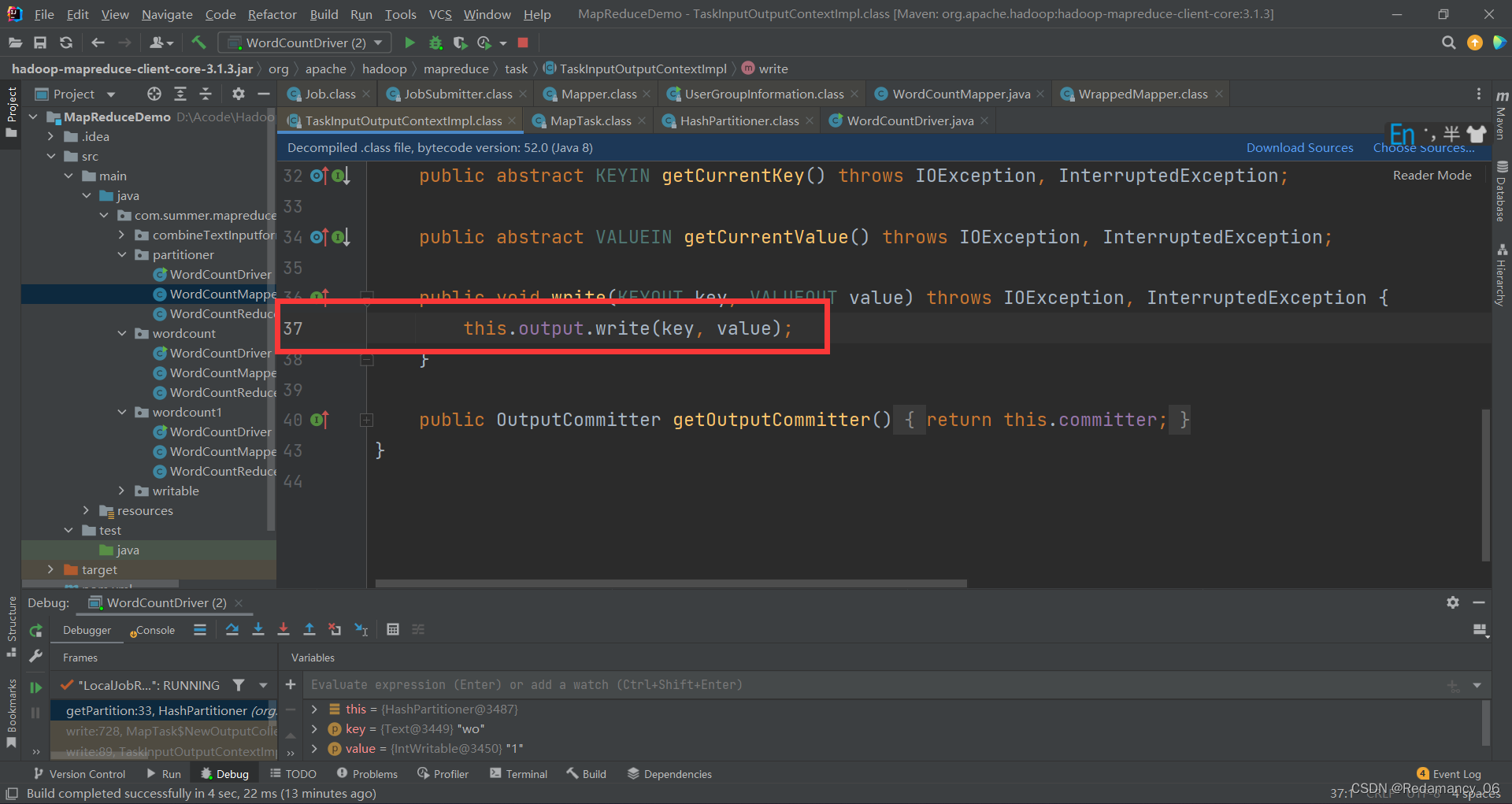The image size is (1512, 804).
Task: Click Show Execution Point lines icon
Action: click(x=200, y=629)
